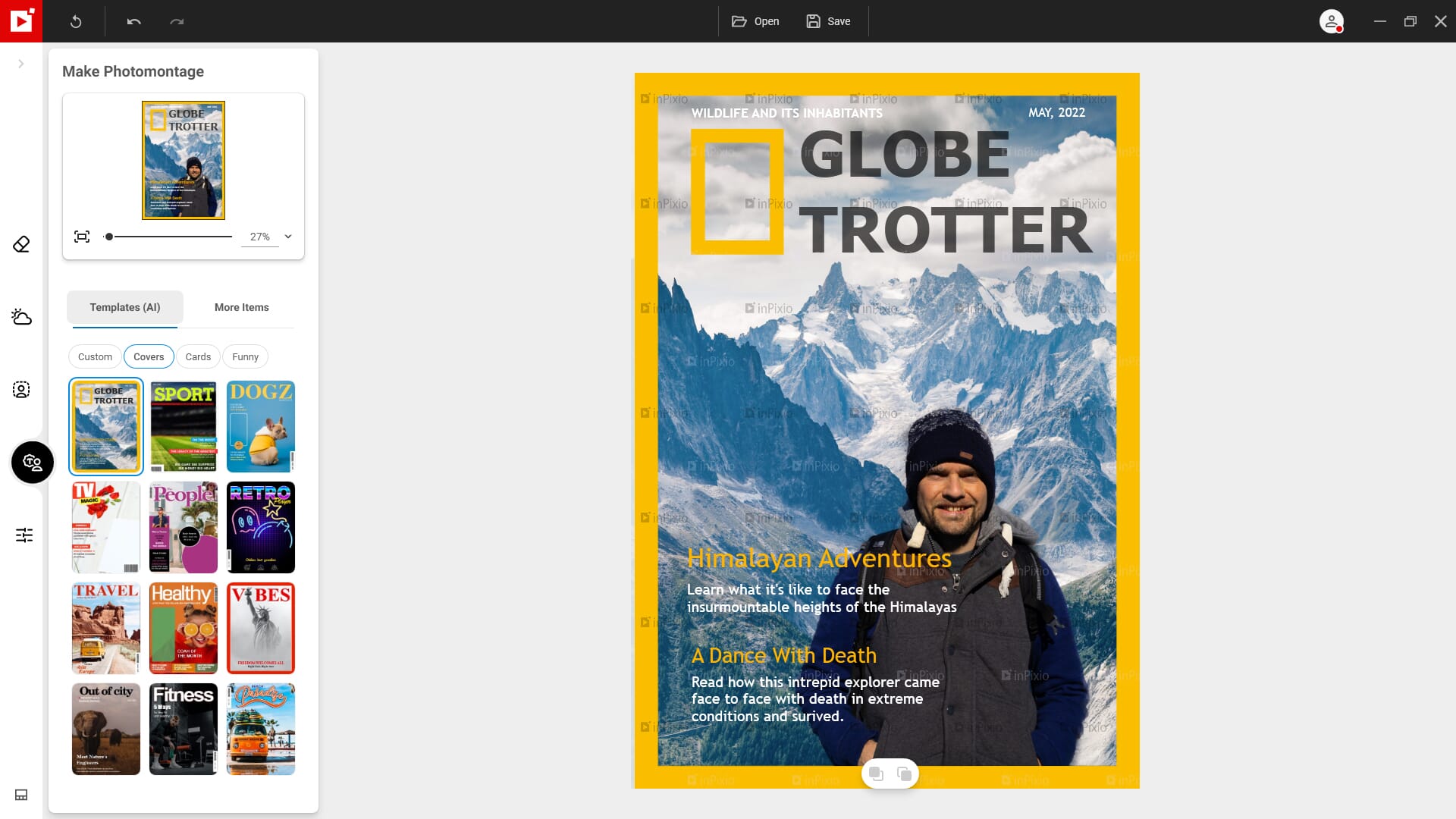The height and width of the screenshot is (819, 1456).
Task: Close the inPixio application window
Action: 1441,21
